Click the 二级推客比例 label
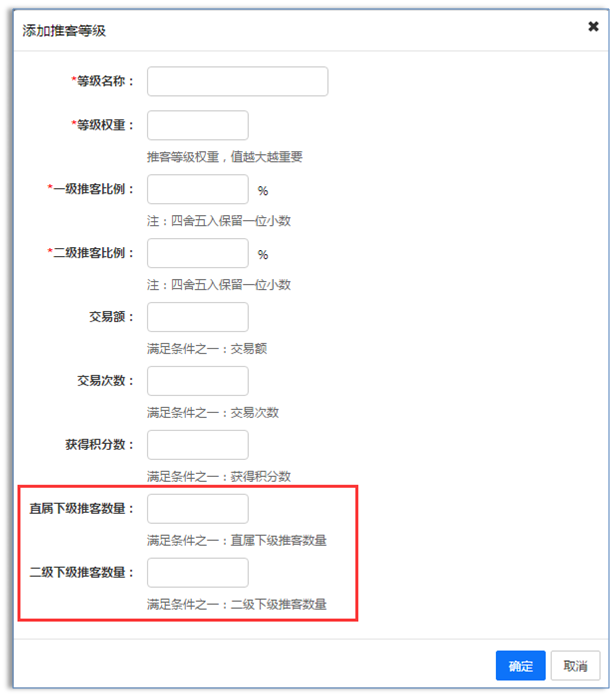Viewport: 613px width, 697px height. coord(90,253)
